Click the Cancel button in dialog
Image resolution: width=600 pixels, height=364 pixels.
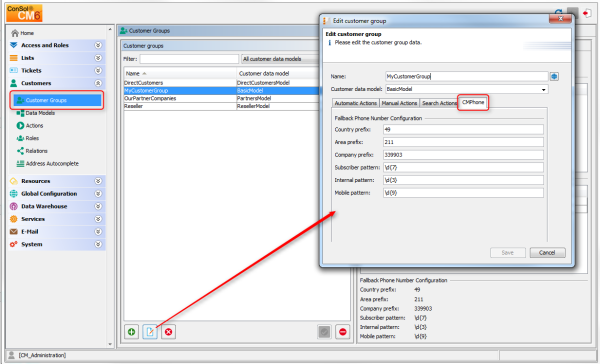click(x=547, y=253)
